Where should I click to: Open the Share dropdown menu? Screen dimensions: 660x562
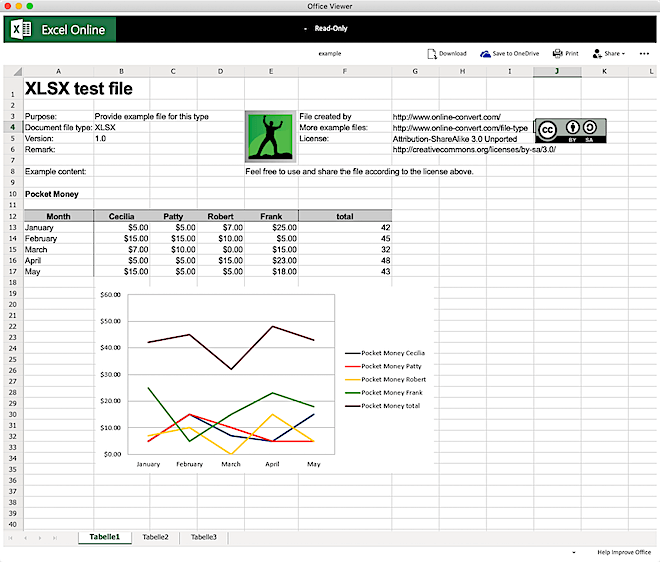point(609,53)
